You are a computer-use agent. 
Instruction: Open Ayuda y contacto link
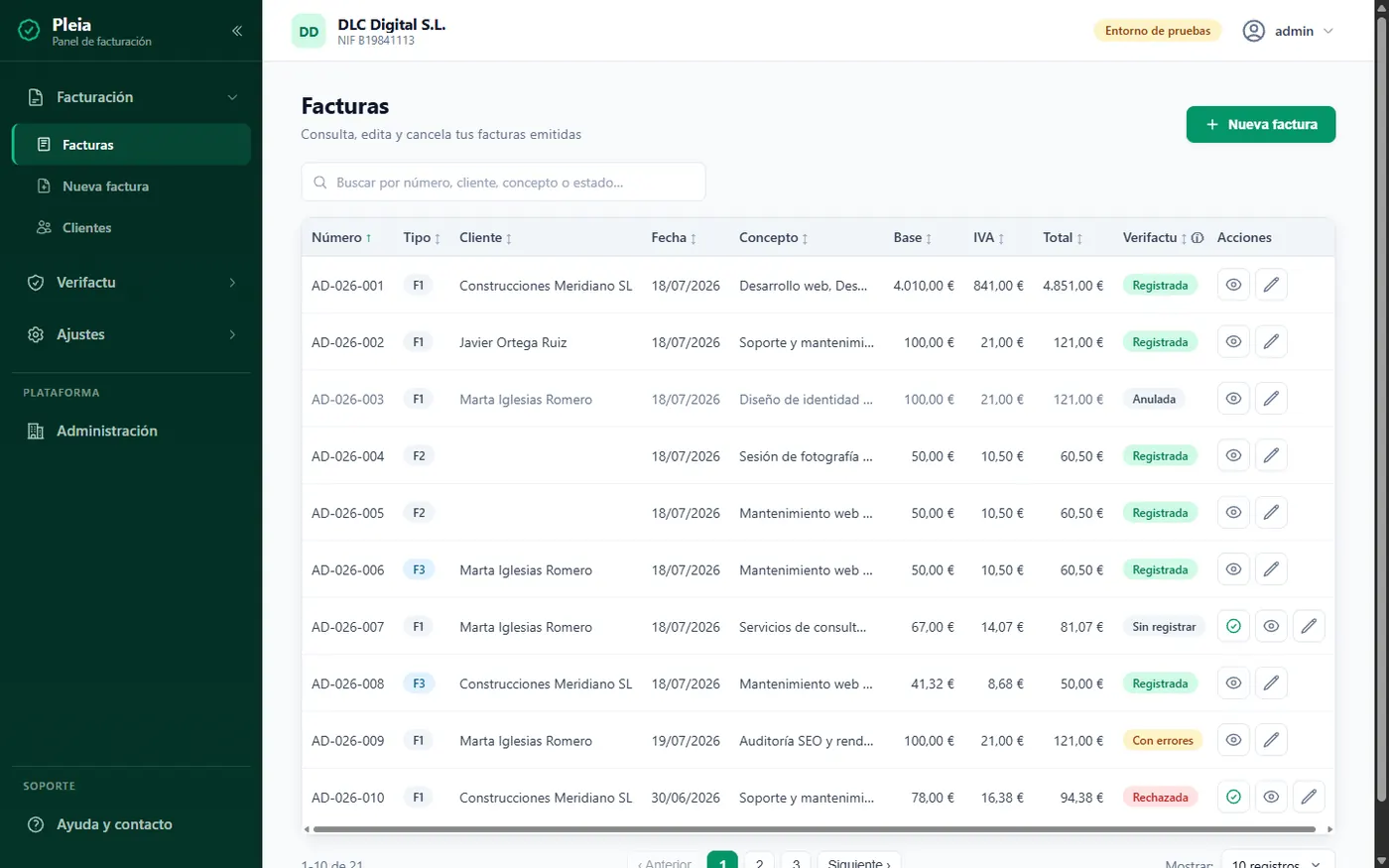pyautogui.click(x=131, y=824)
